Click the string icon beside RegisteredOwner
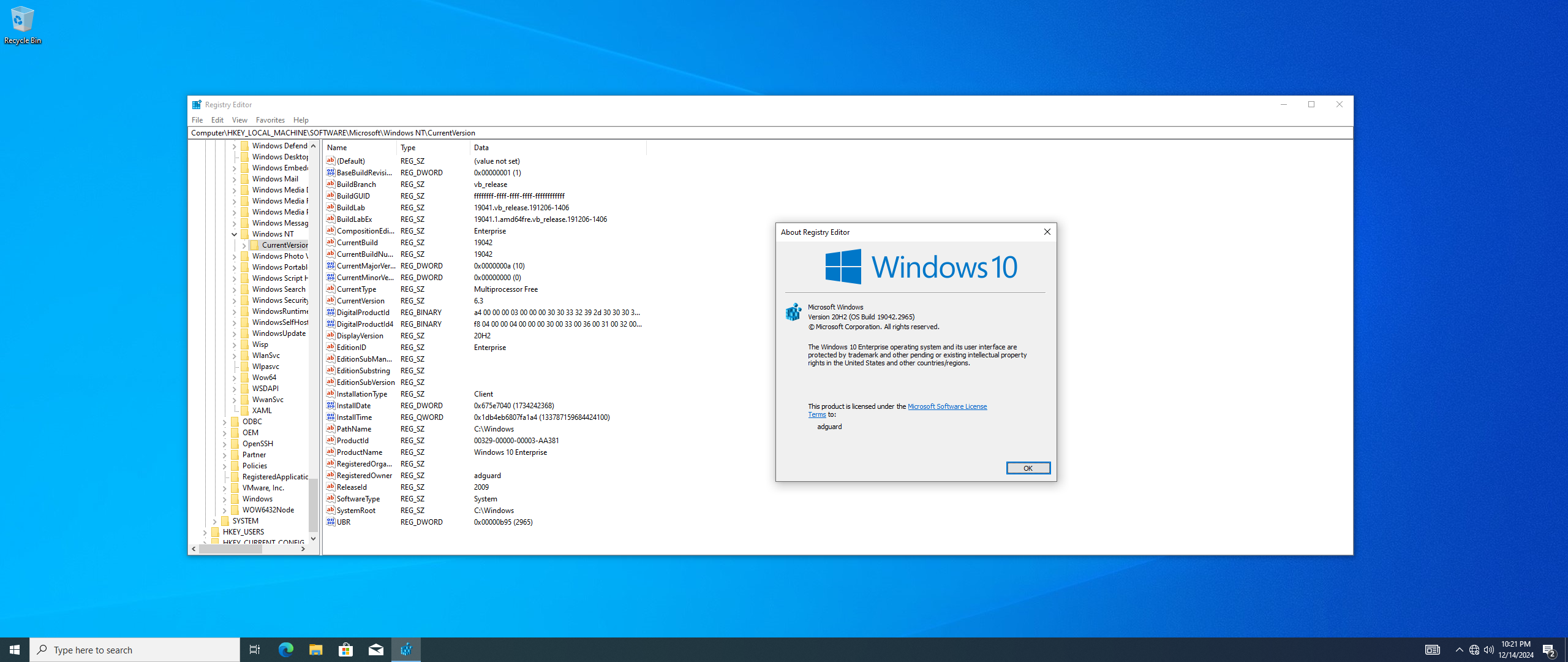This screenshot has height=662, width=1568. (331, 475)
